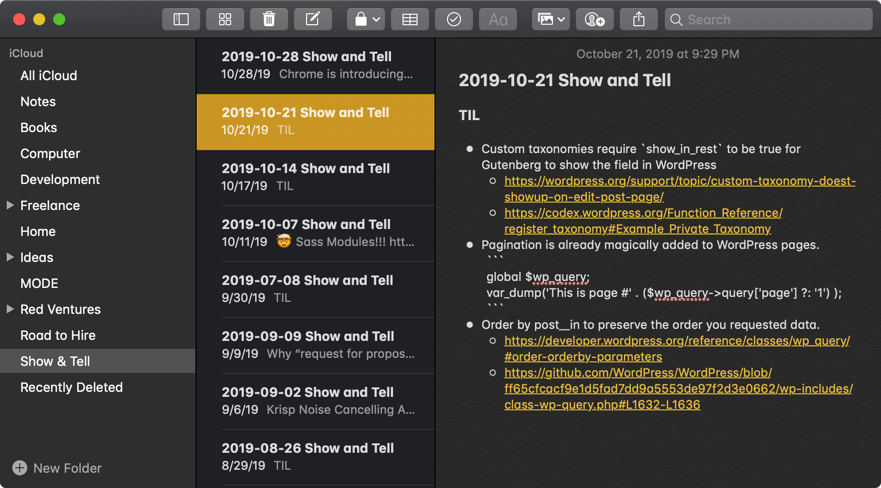Click the note date October 21, 2019

click(x=657, y=54)
